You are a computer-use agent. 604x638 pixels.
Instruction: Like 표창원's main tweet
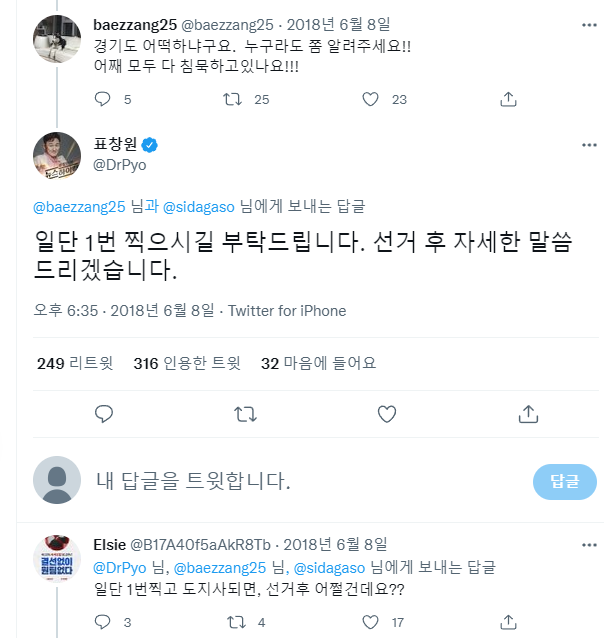(x=385, y=413)
